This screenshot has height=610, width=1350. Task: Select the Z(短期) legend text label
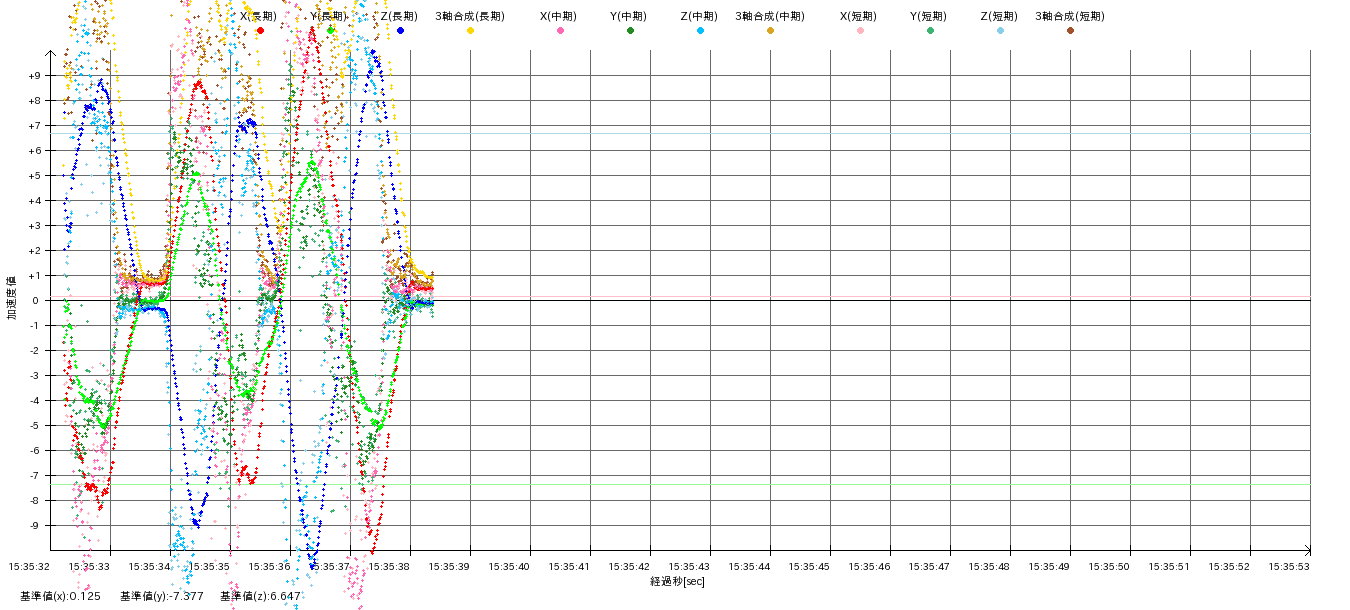998,16
